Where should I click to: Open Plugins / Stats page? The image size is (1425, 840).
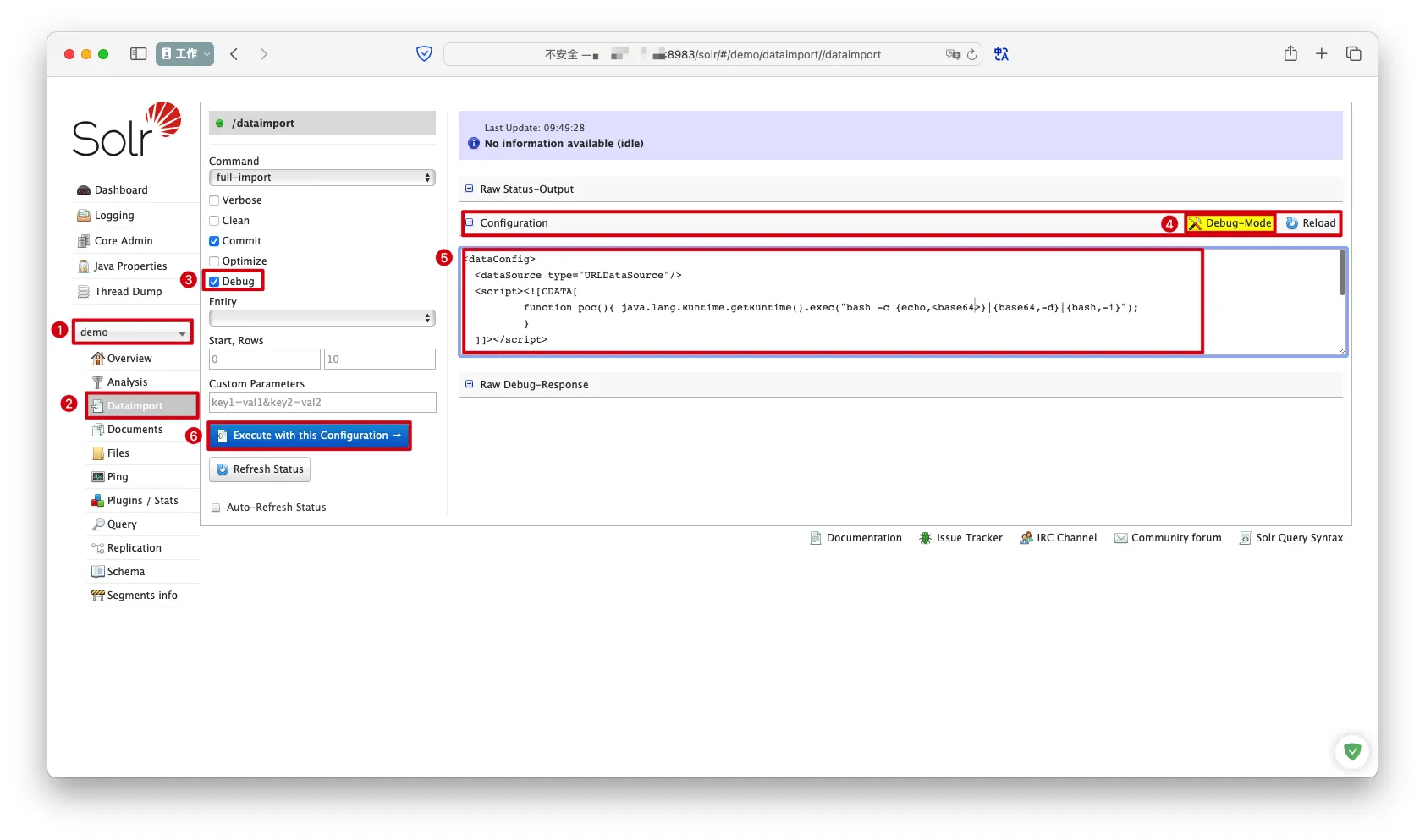click(142, 501)
